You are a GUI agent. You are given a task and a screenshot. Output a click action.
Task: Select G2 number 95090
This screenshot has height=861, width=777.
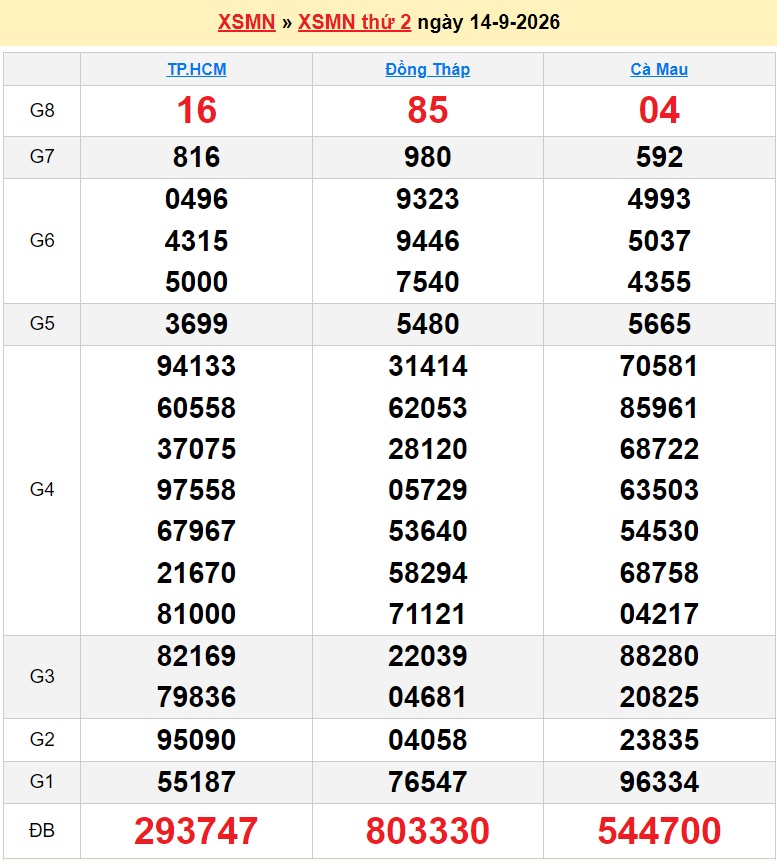[197, 740]
